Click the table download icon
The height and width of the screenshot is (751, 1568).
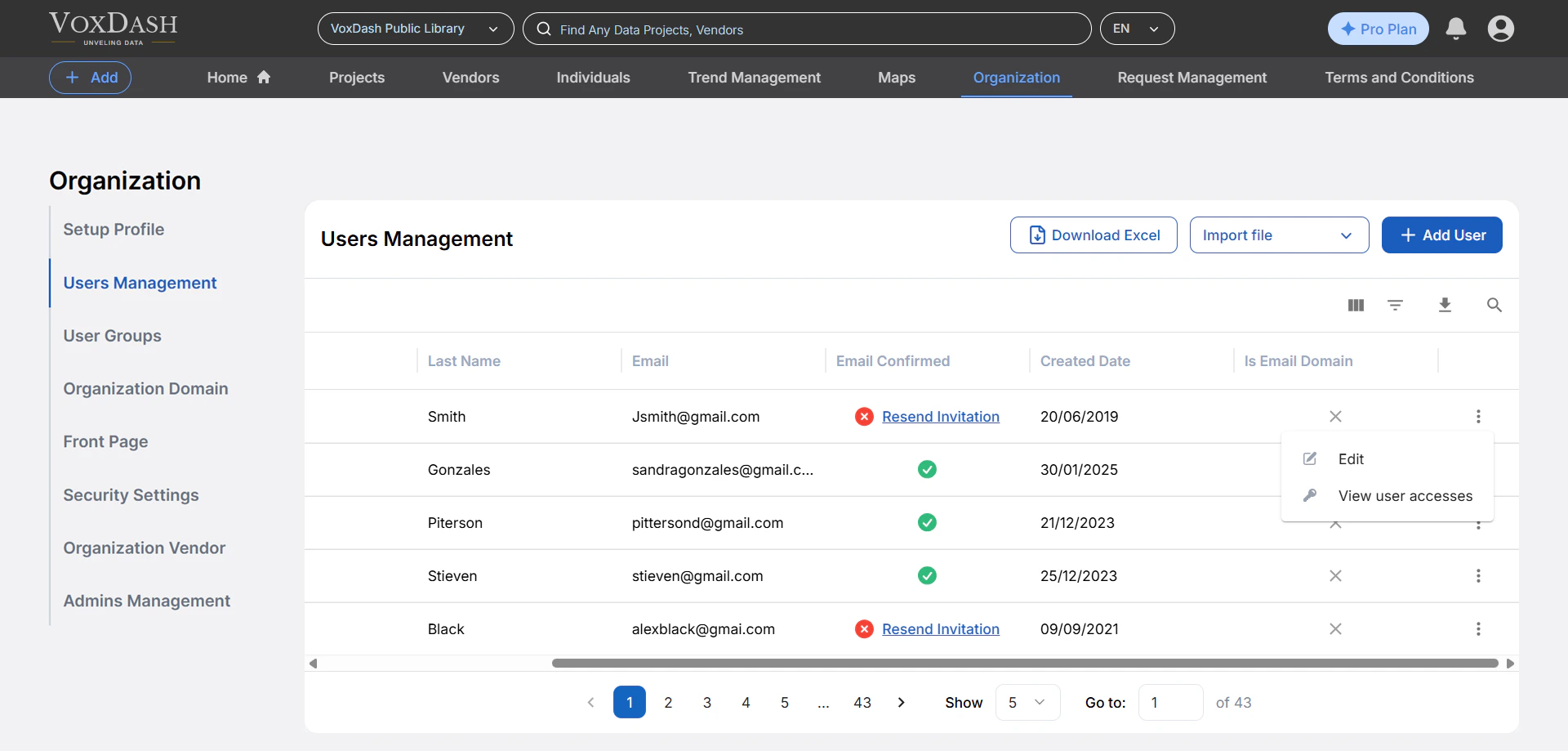pos(1445,305)
